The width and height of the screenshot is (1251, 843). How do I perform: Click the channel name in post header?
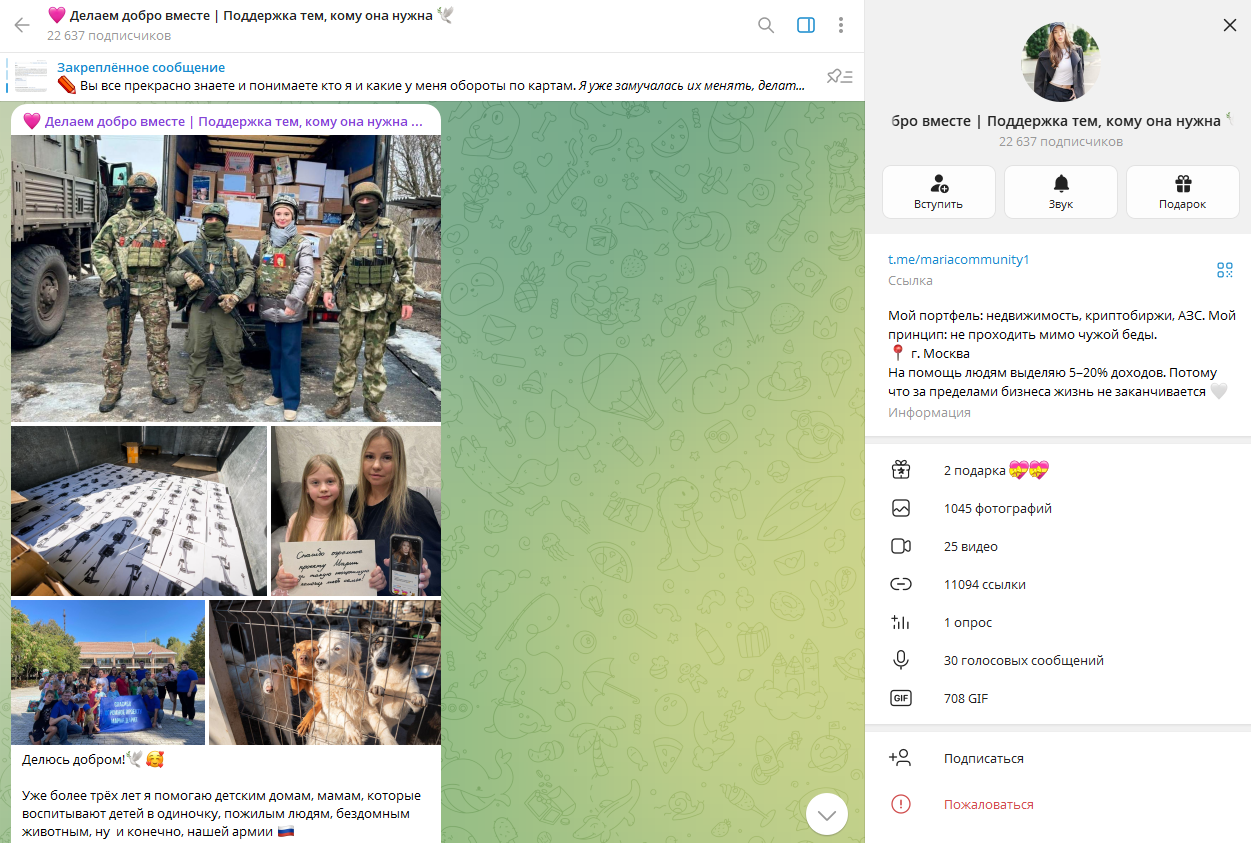(223, 121)
